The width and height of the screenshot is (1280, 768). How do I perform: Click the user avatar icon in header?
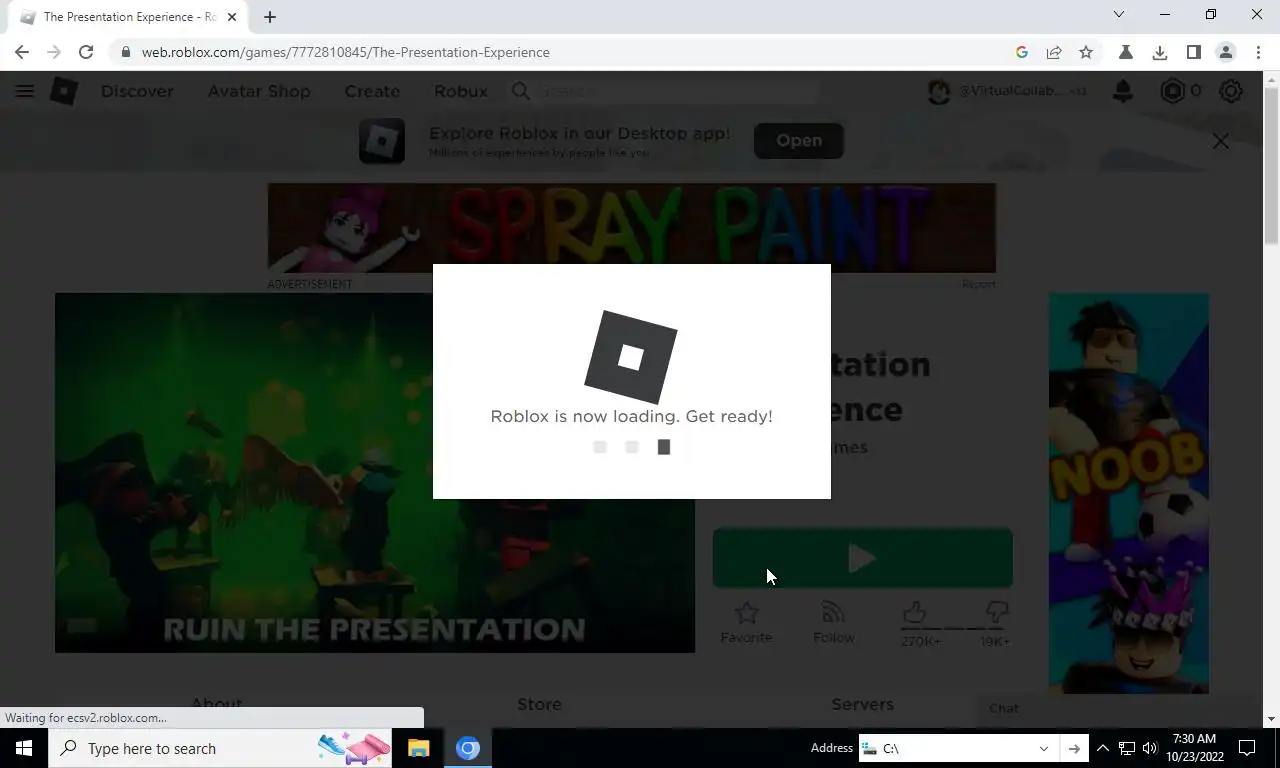point(939,91)
